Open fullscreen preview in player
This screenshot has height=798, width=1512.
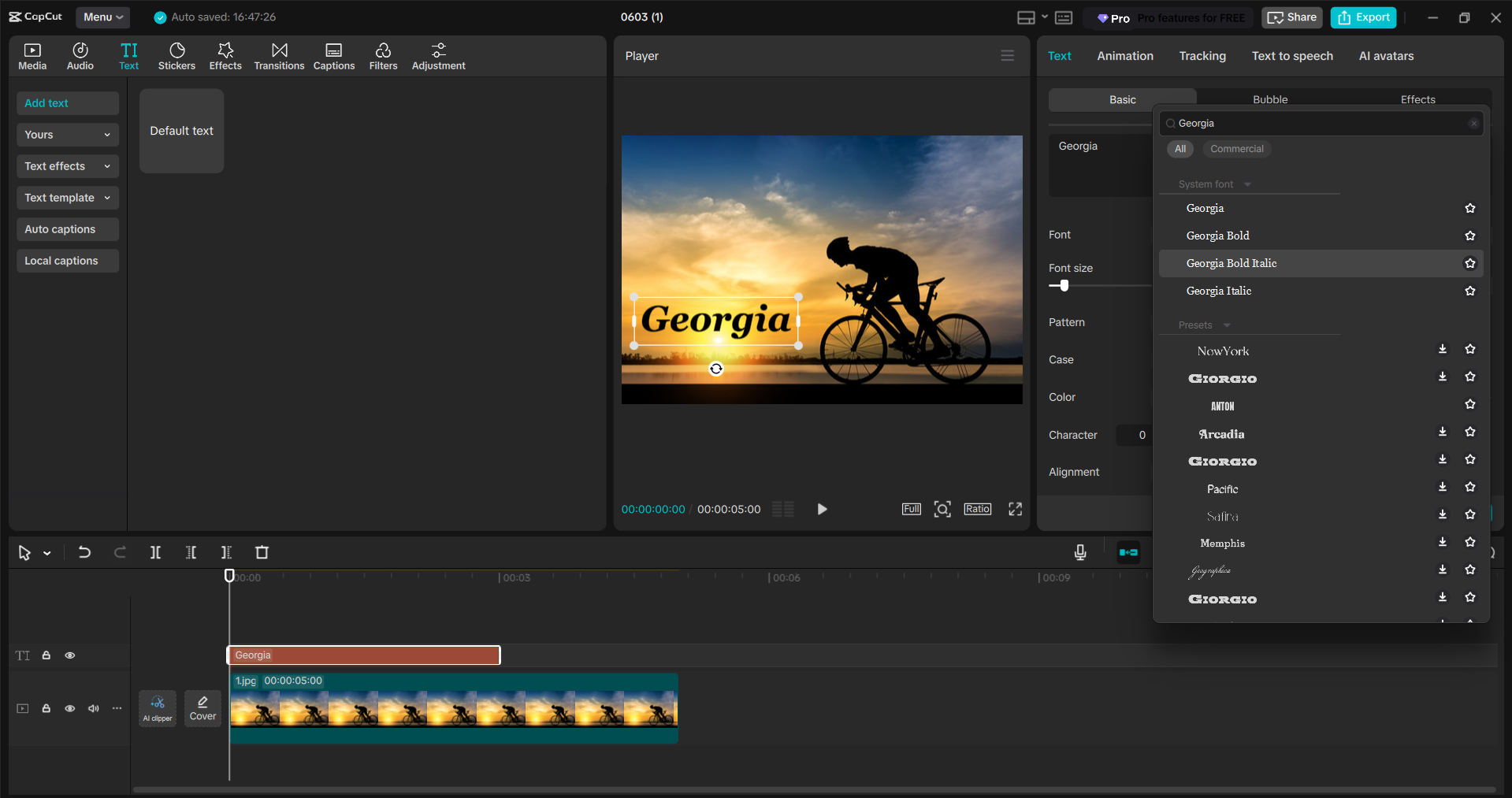(1016, 509)
